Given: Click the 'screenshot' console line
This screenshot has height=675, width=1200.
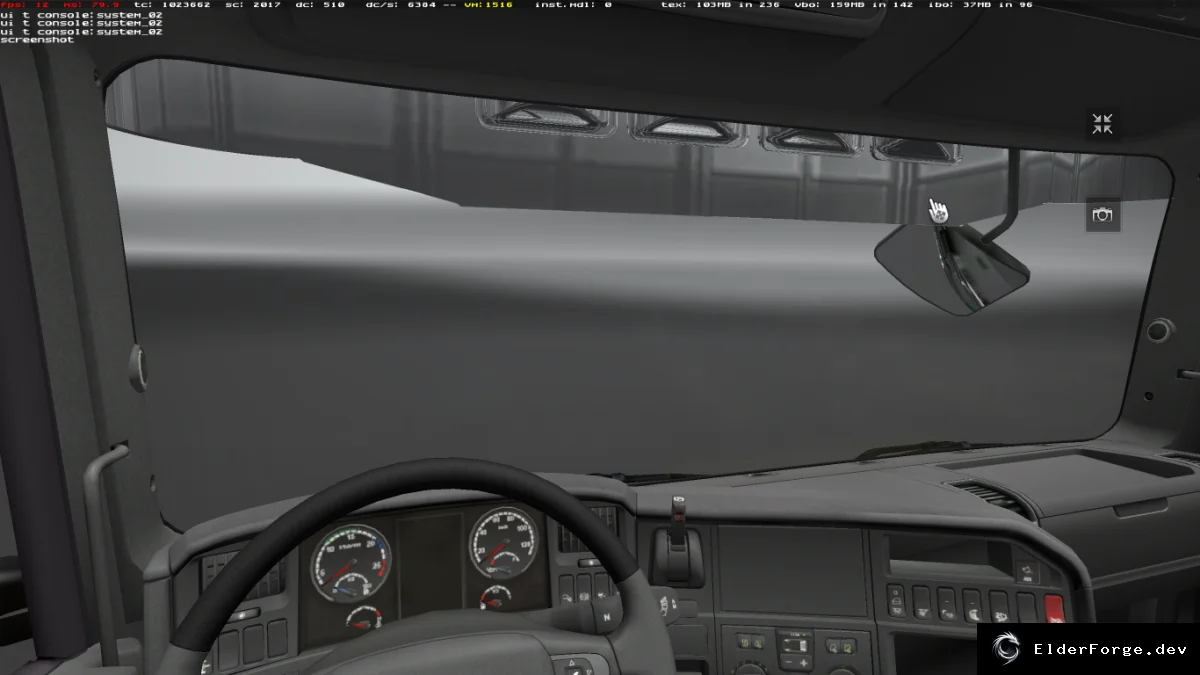Looking at the screenshot, I should [36, 40].
